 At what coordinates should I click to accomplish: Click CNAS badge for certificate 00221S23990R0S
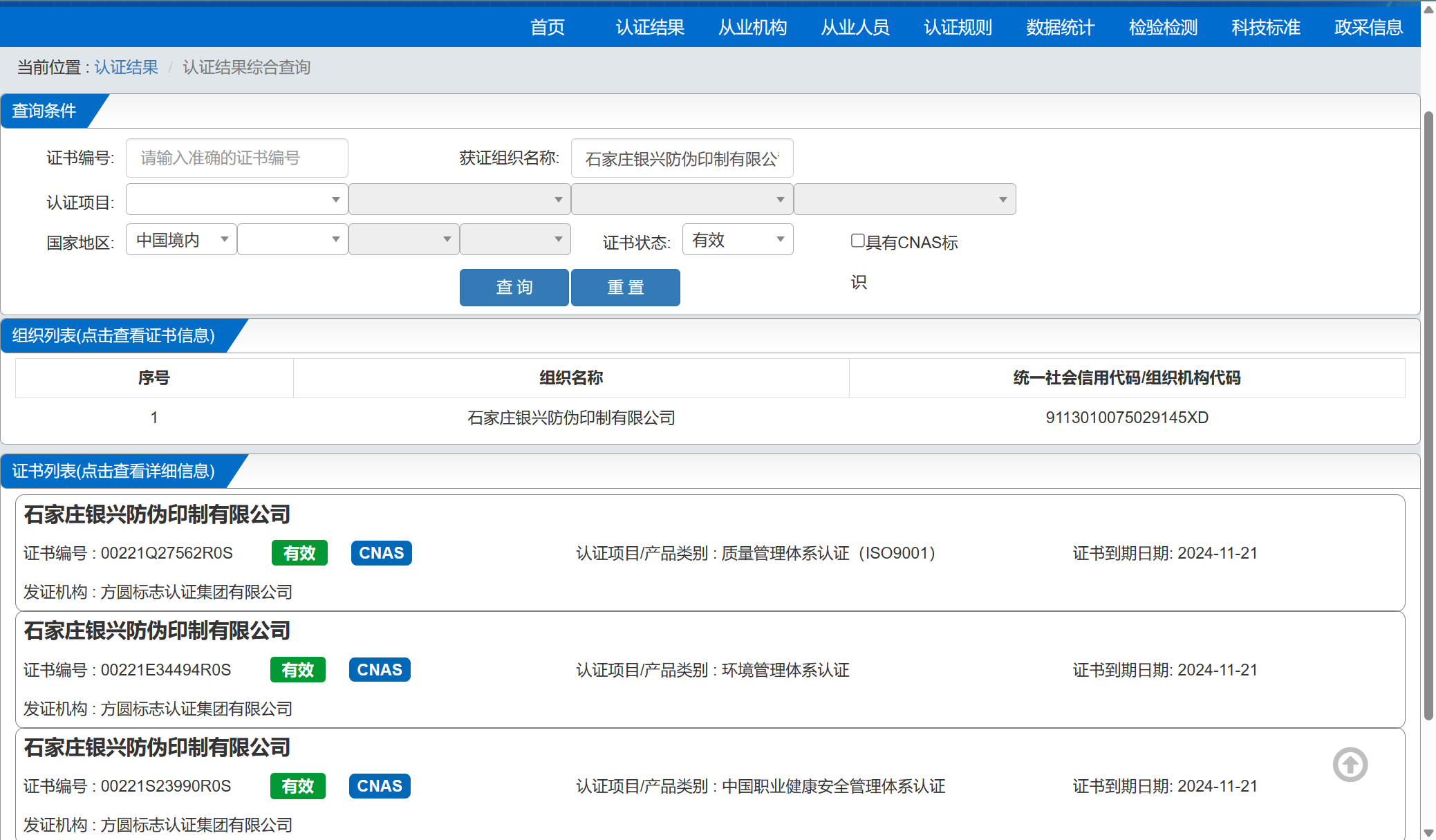coord(380,786)
